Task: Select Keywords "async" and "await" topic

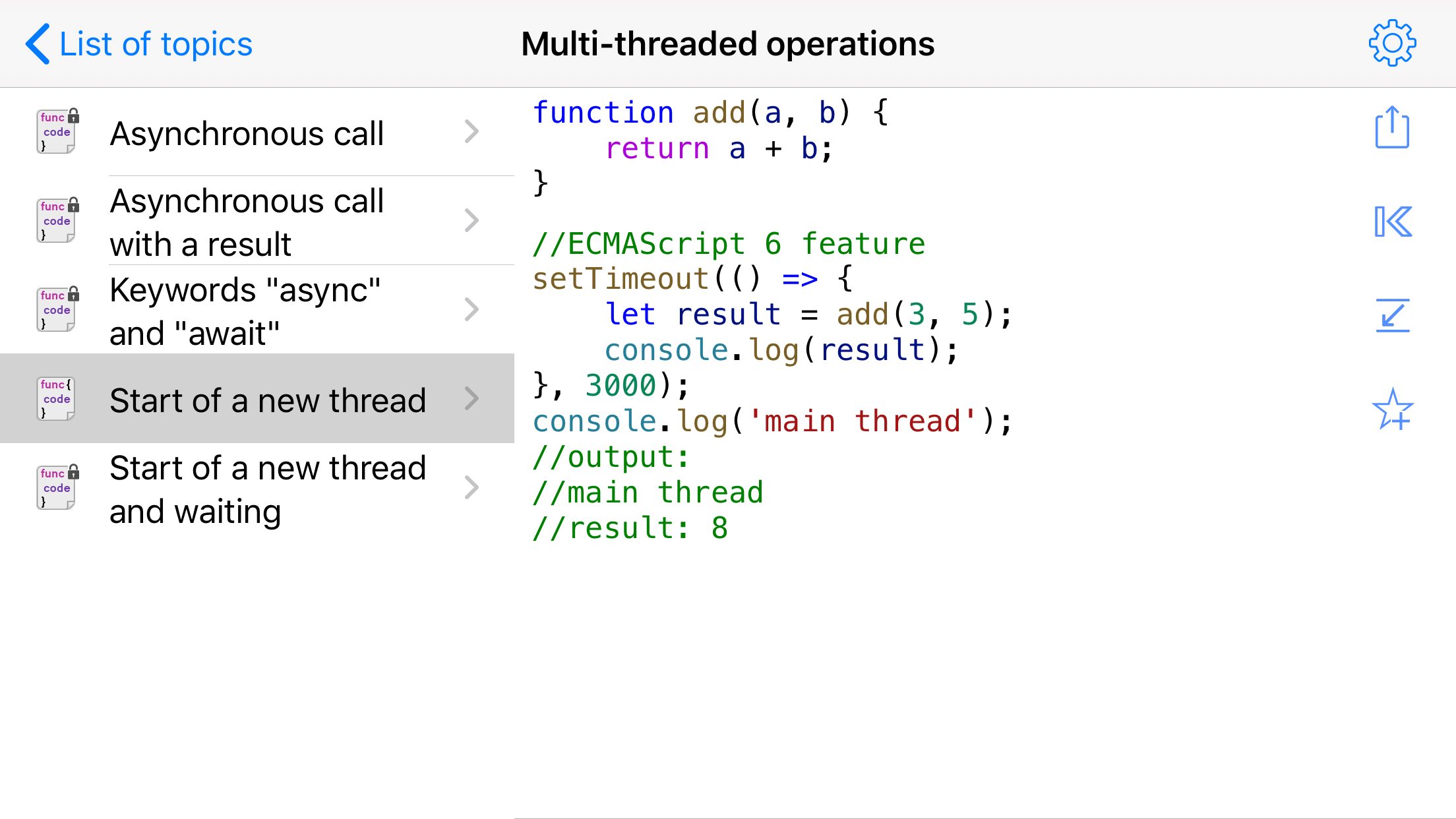Action: [245, 311]
